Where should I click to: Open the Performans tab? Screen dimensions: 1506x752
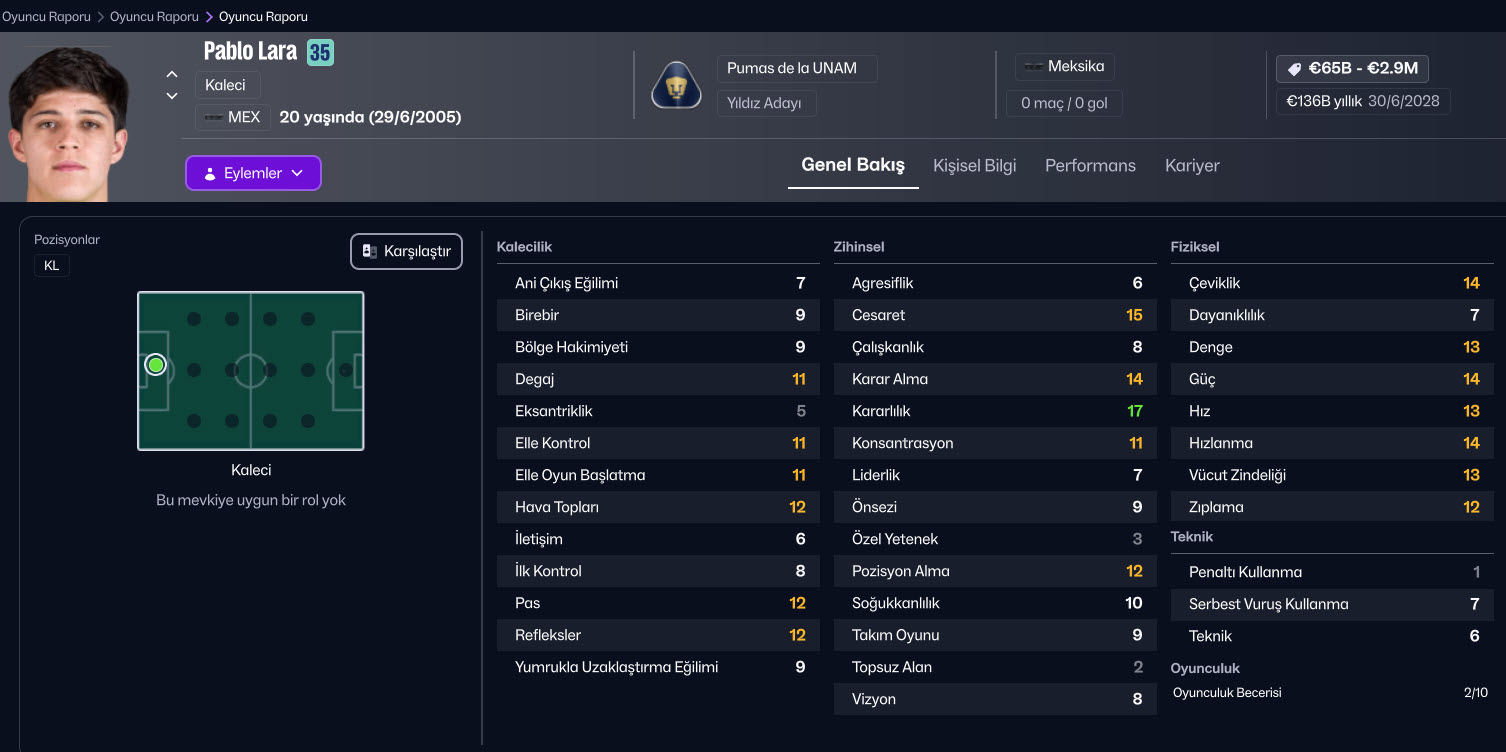tap(1090, 166)
